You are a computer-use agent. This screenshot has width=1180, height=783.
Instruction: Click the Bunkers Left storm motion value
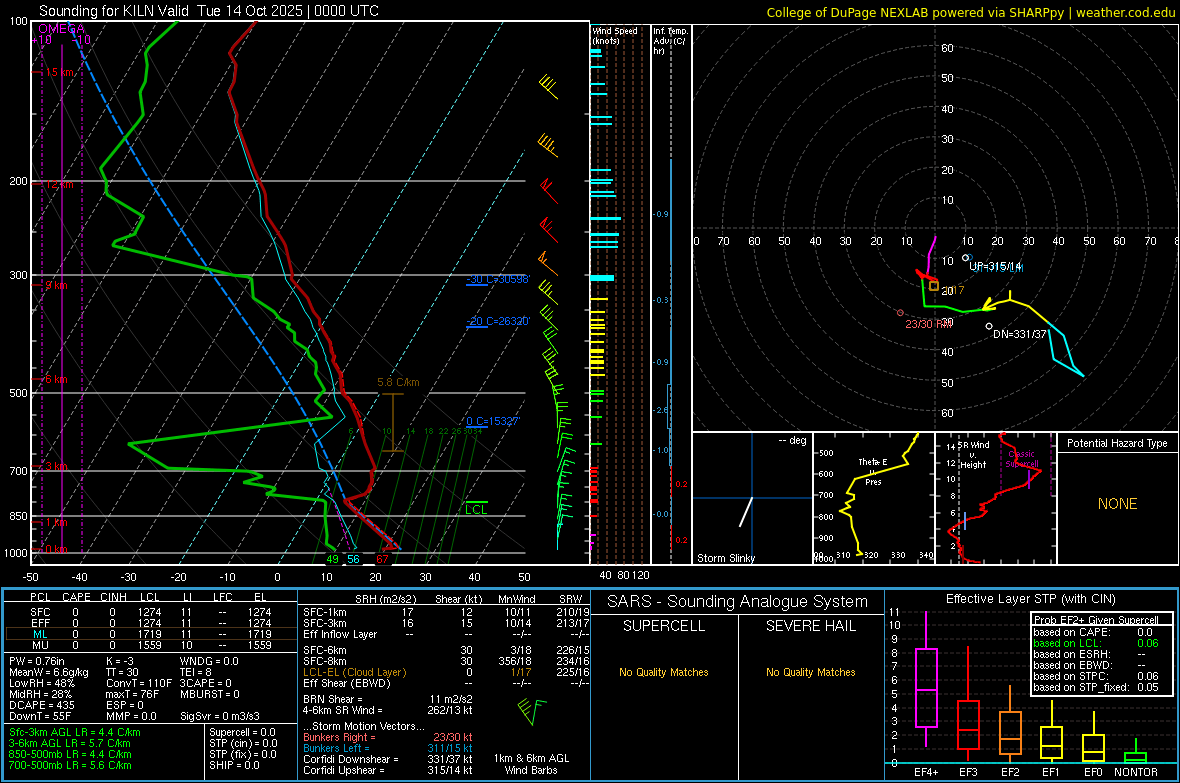tap(450, 748)
